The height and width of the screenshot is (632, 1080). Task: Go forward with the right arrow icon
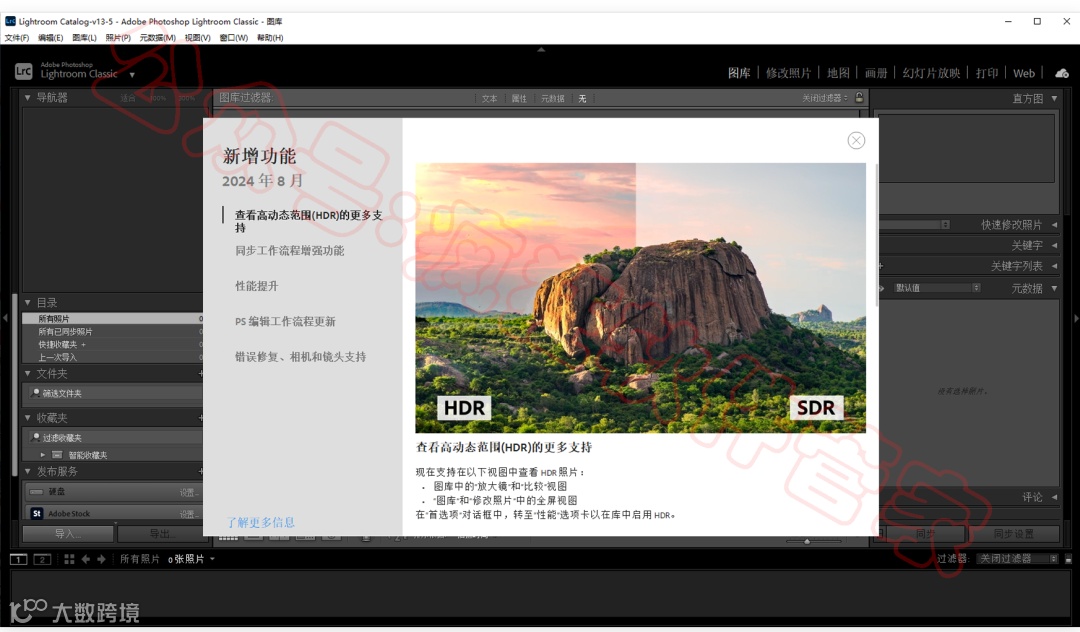(101, 560)
